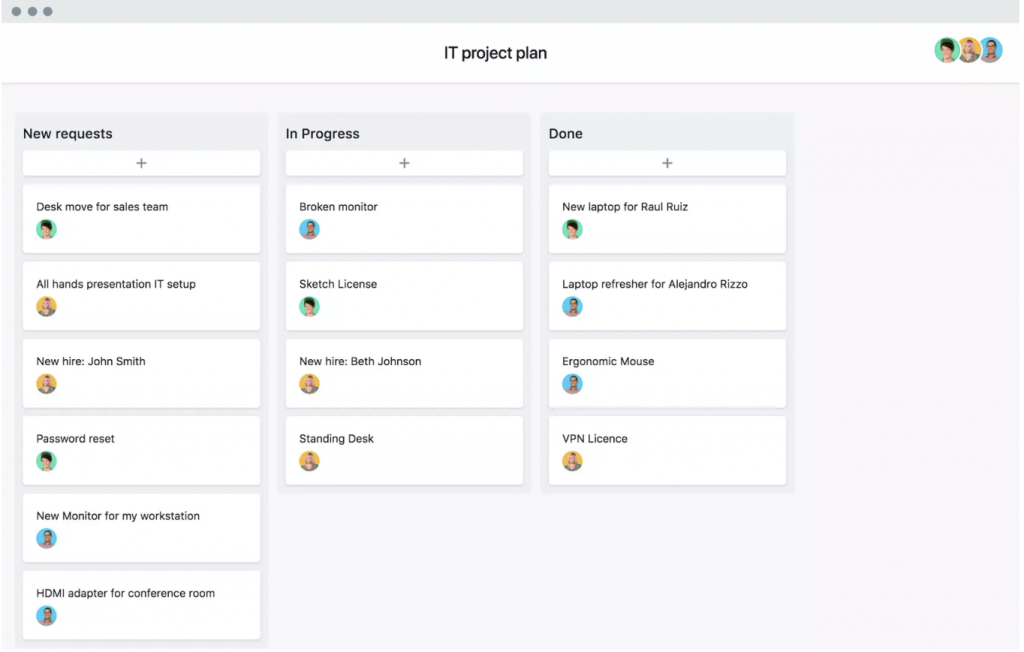Click the avatar on the VPN Licence card
The image size is (1024, 652).
coord(572,461)
